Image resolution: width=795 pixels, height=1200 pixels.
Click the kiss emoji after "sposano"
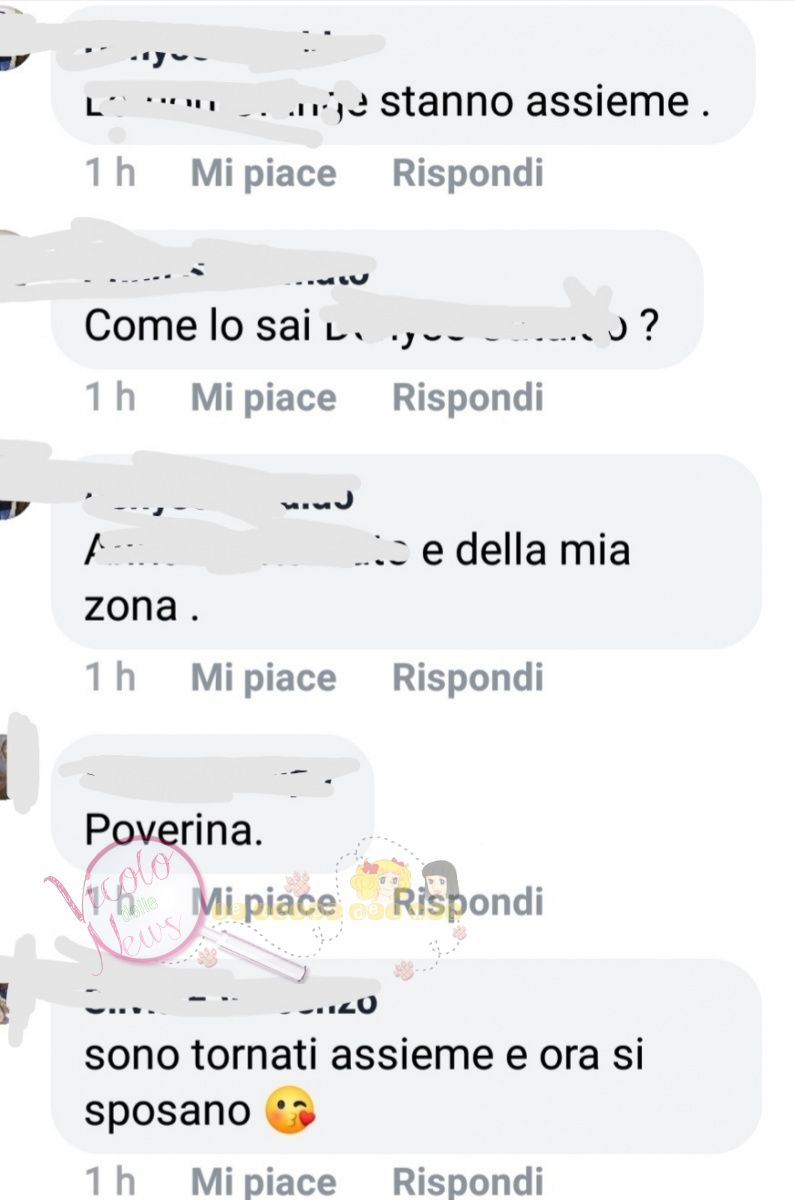click(x=290, y=1112)
